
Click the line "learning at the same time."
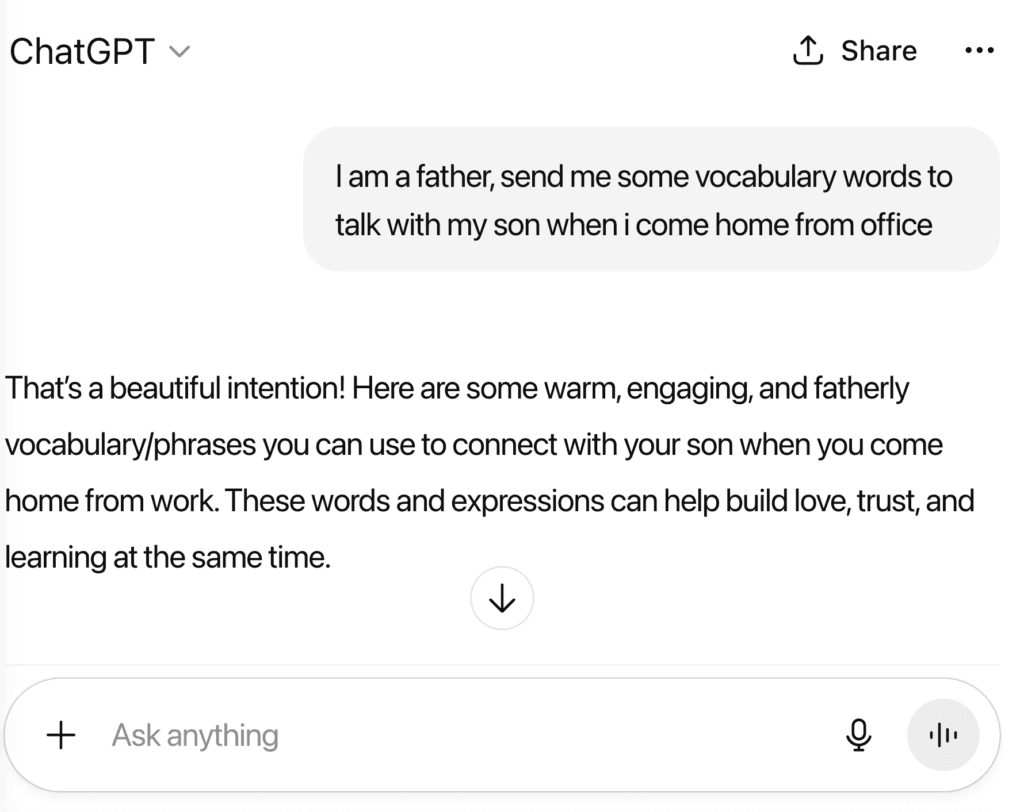(168, 558)
